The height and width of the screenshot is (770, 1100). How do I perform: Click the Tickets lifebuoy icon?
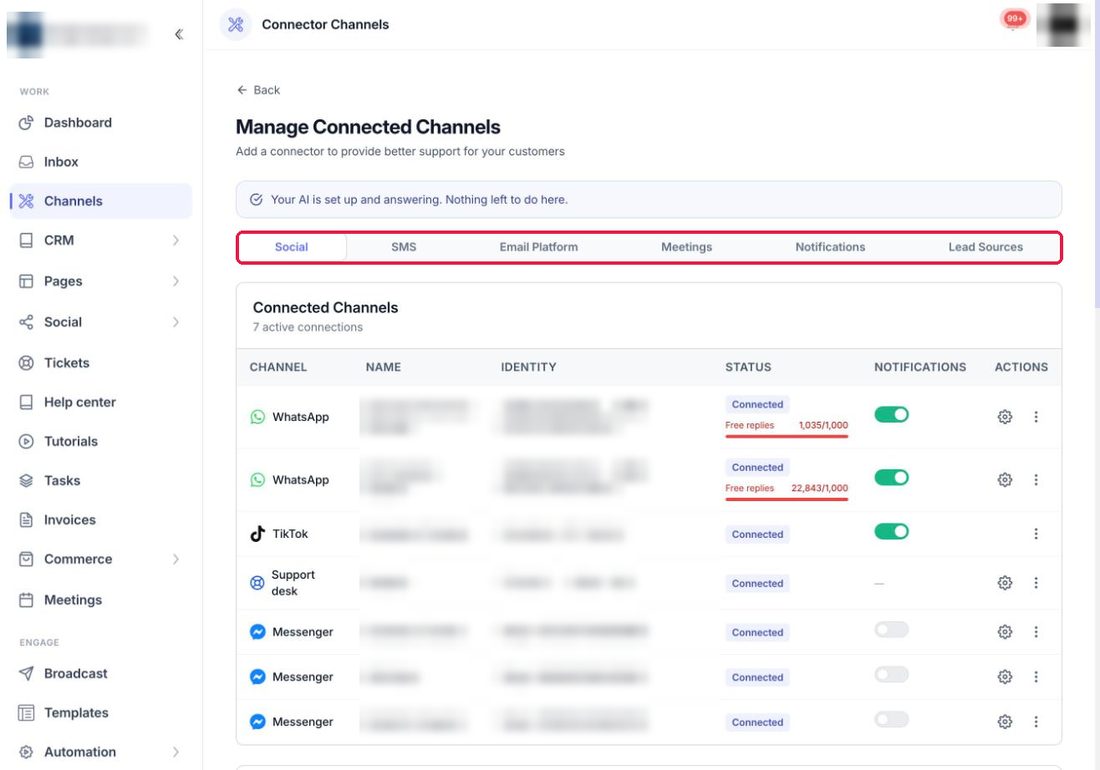(x=26, y=363)
